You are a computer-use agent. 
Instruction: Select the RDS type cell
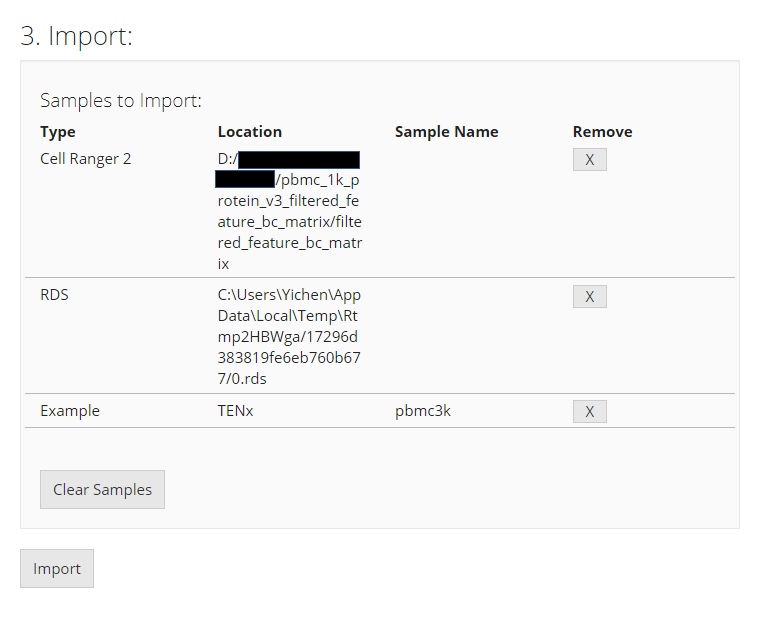click(x=54, y=295)
